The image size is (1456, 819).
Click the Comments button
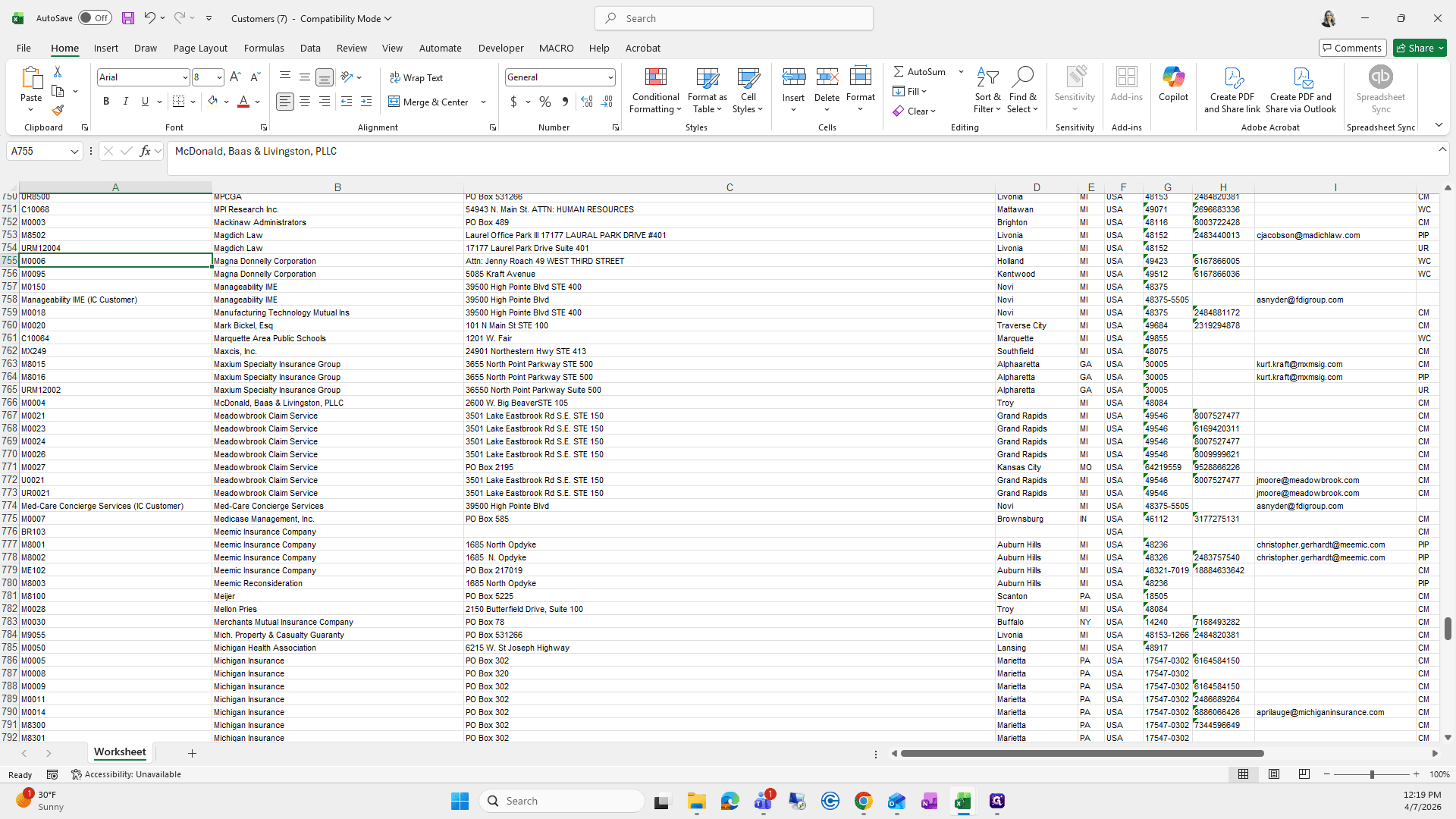[x=1352, y=48]
